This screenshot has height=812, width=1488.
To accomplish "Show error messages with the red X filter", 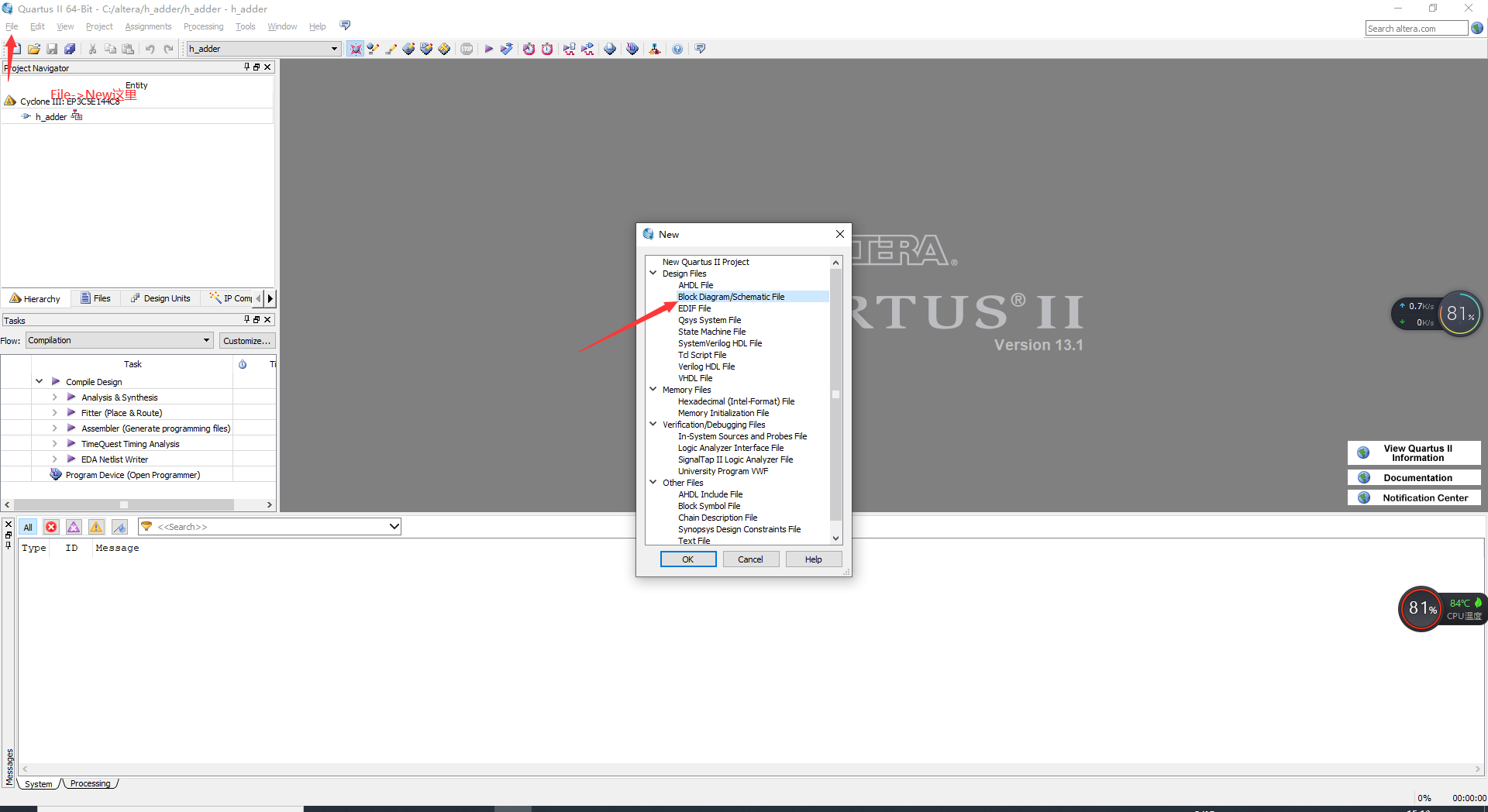I will coord(51,527).
